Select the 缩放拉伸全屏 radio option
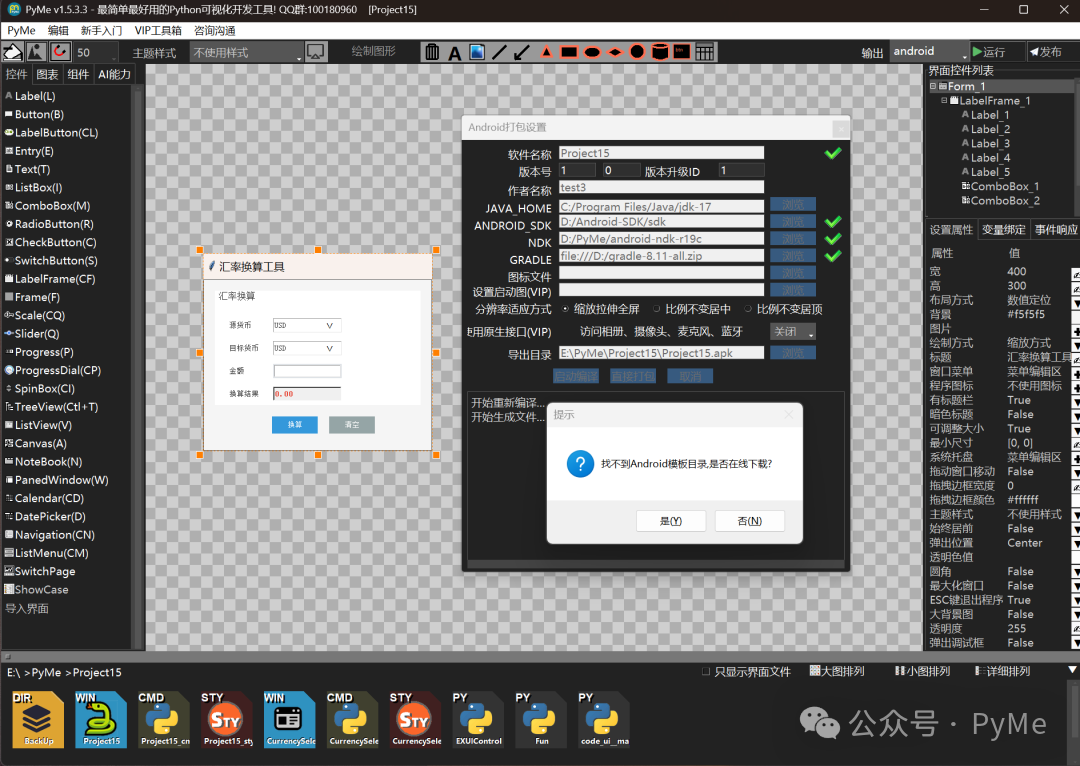This screenshot has height=766, width=1080. point(566,309)
